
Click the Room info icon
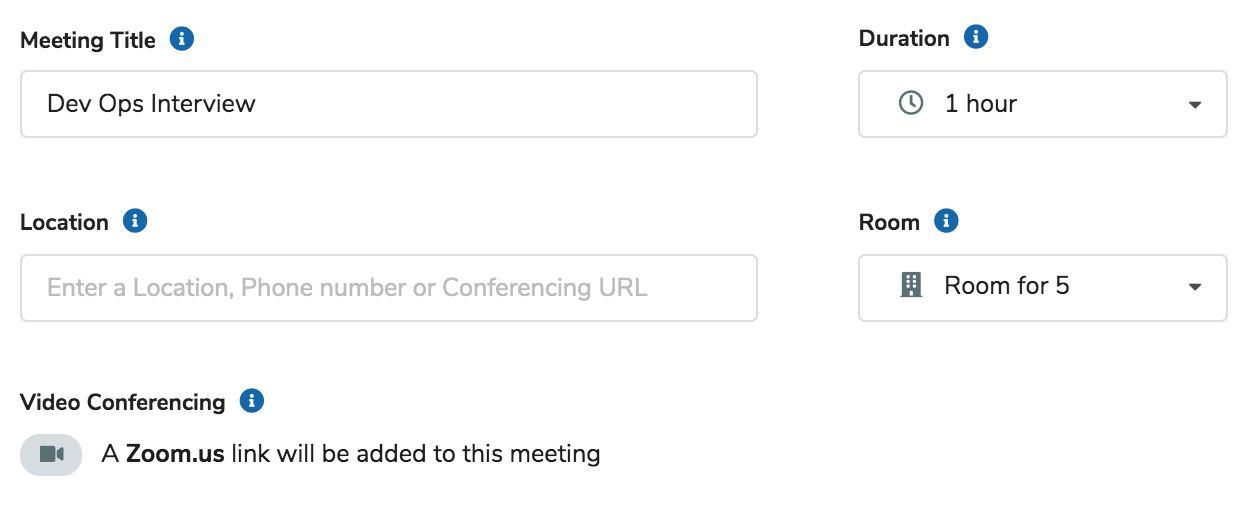point(946,221)
